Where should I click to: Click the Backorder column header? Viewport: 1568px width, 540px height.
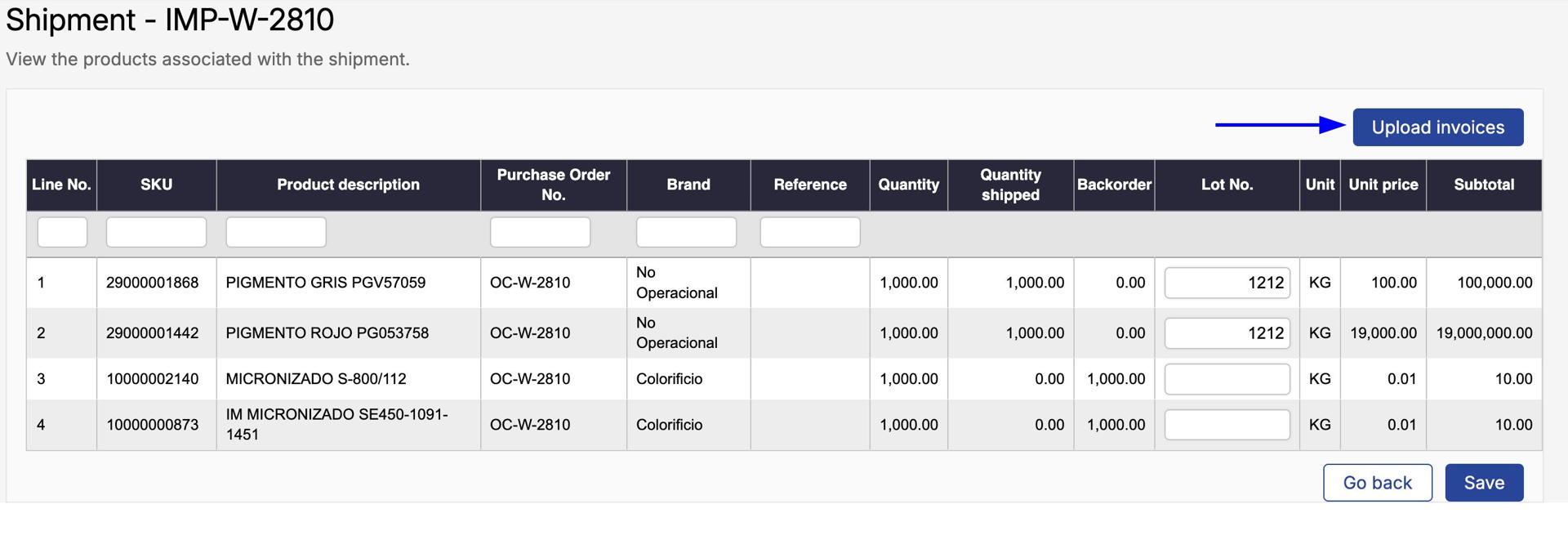pos(1114,185)
